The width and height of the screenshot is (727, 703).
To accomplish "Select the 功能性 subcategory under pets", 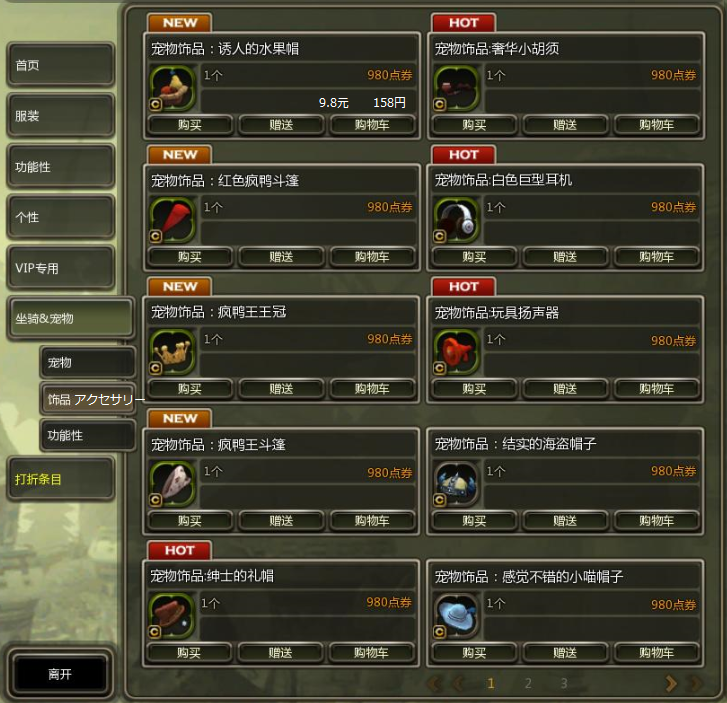I will click(88, 435).
